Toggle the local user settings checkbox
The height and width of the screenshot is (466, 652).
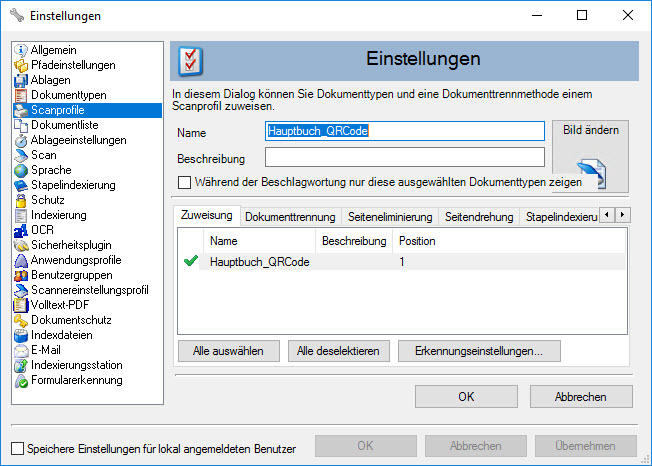click(x=17, y=447)
